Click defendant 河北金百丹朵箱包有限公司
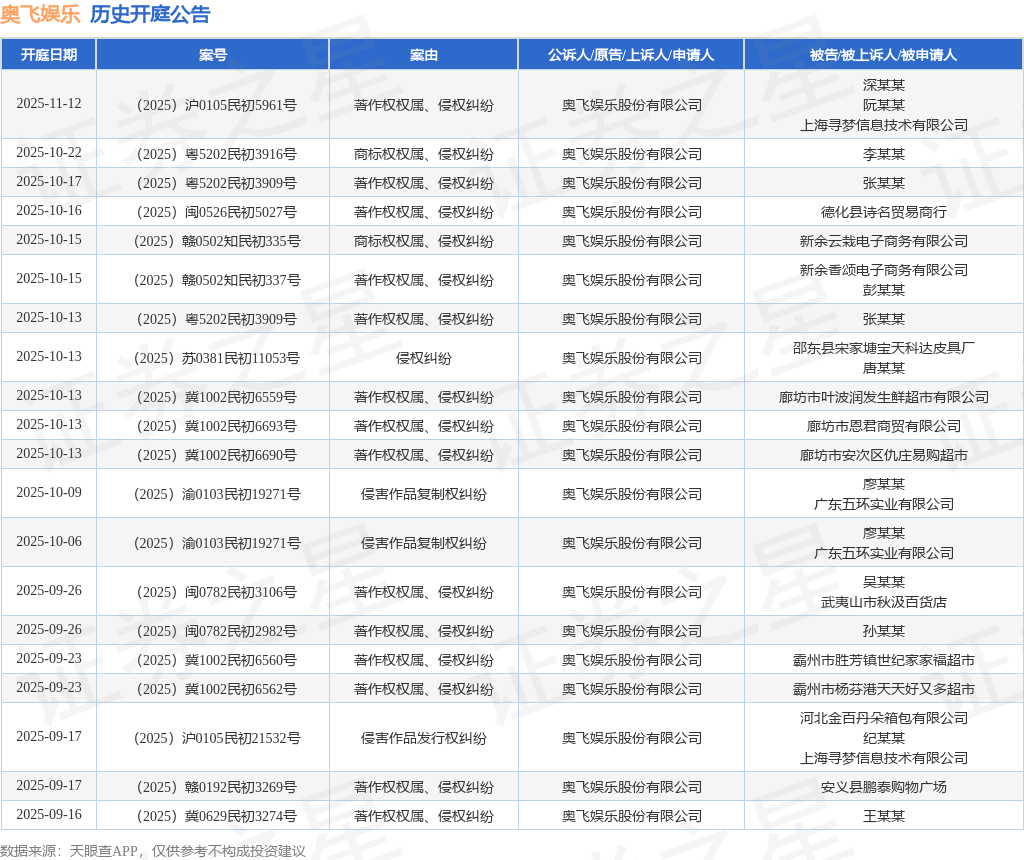The width and height of the screenshot is (1024, 860). [x=884, y=718]
